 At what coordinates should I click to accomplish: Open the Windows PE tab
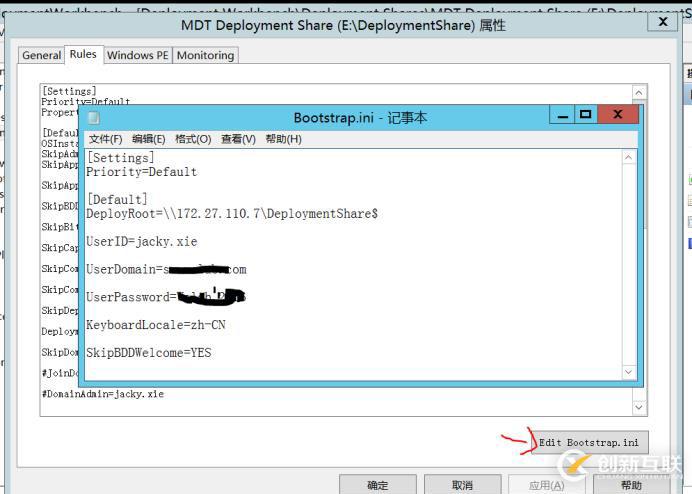[138, 55]
